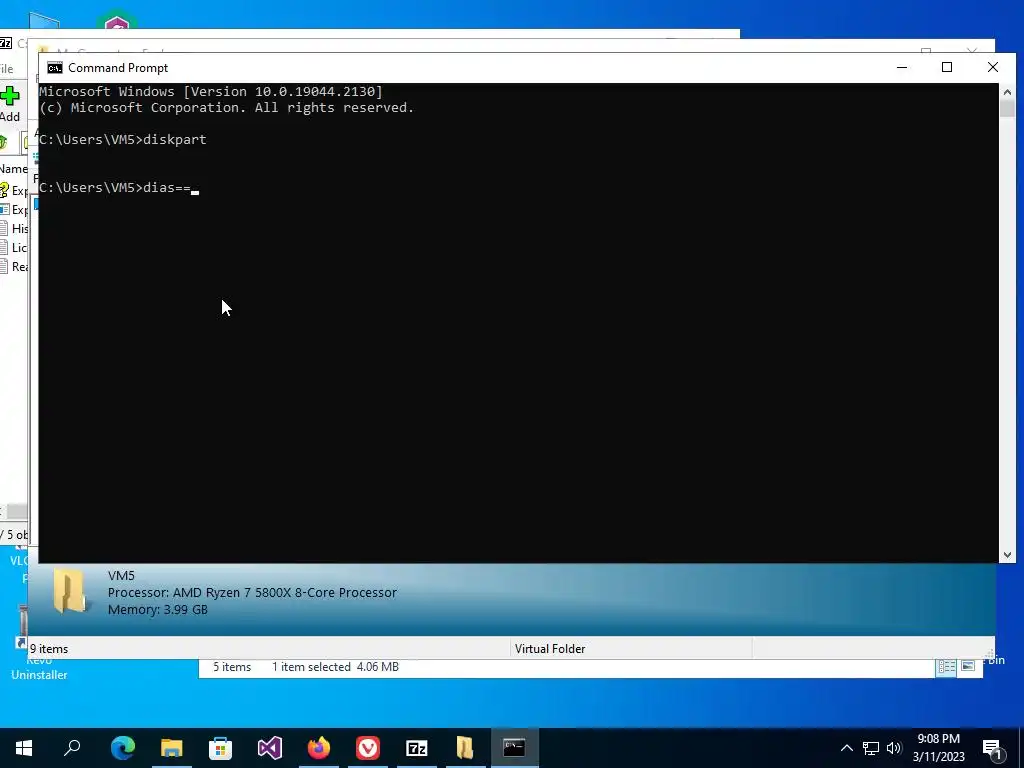Open Microsoft Store from the taskbar
This screenshot has width=1024, height=768.
click(220, 748)
